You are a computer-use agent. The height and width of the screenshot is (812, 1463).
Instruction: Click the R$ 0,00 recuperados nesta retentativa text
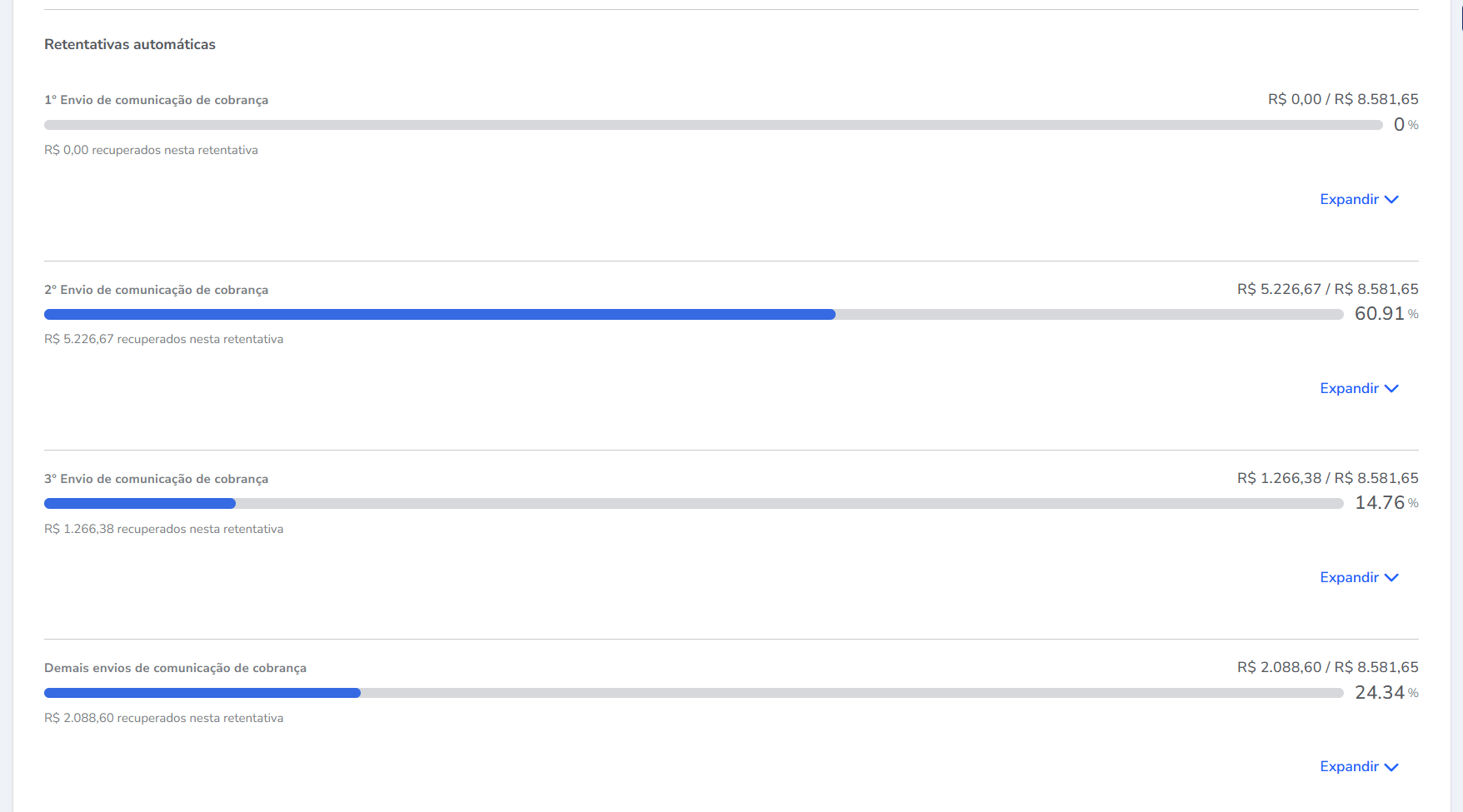[x=151, y=150]
